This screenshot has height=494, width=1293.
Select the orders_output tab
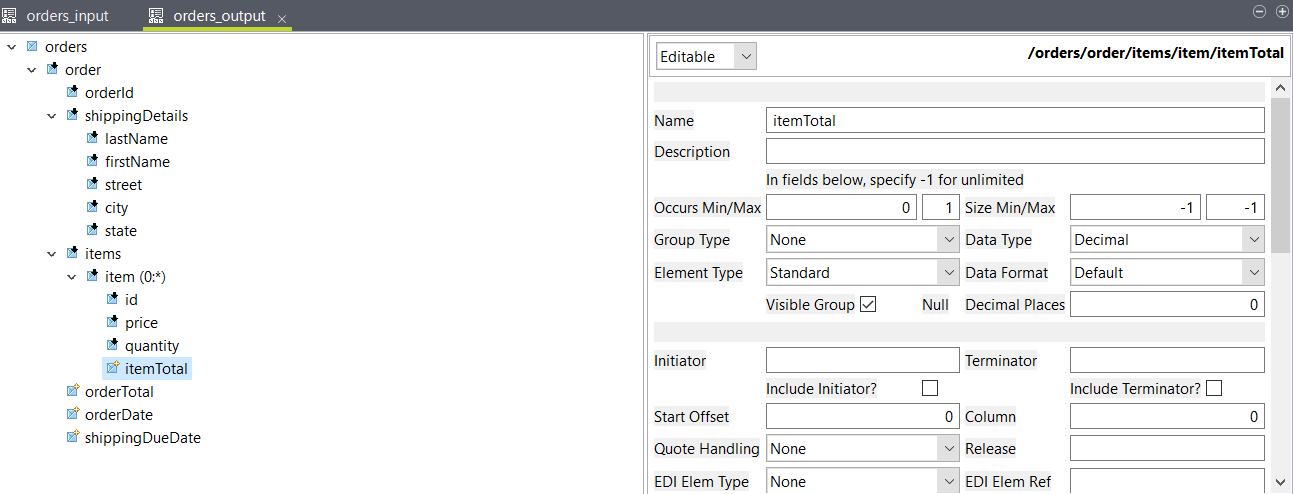pos(218,16)
